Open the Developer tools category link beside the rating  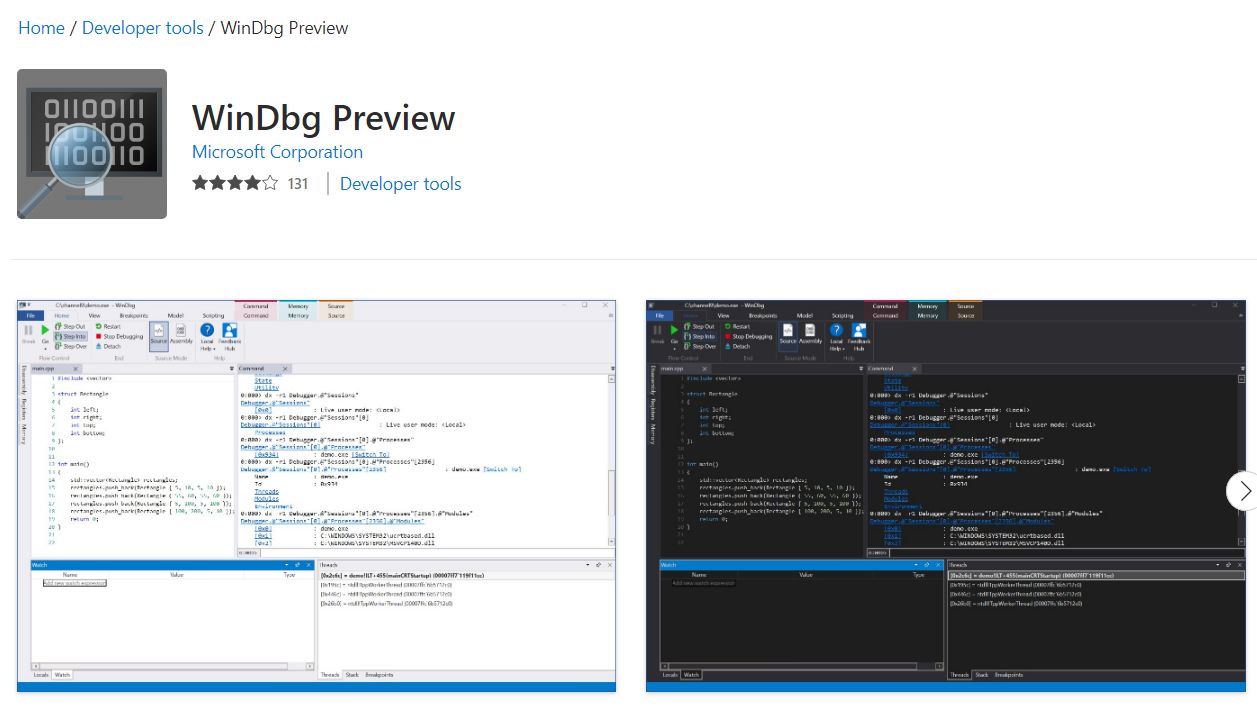click(400, 184)
